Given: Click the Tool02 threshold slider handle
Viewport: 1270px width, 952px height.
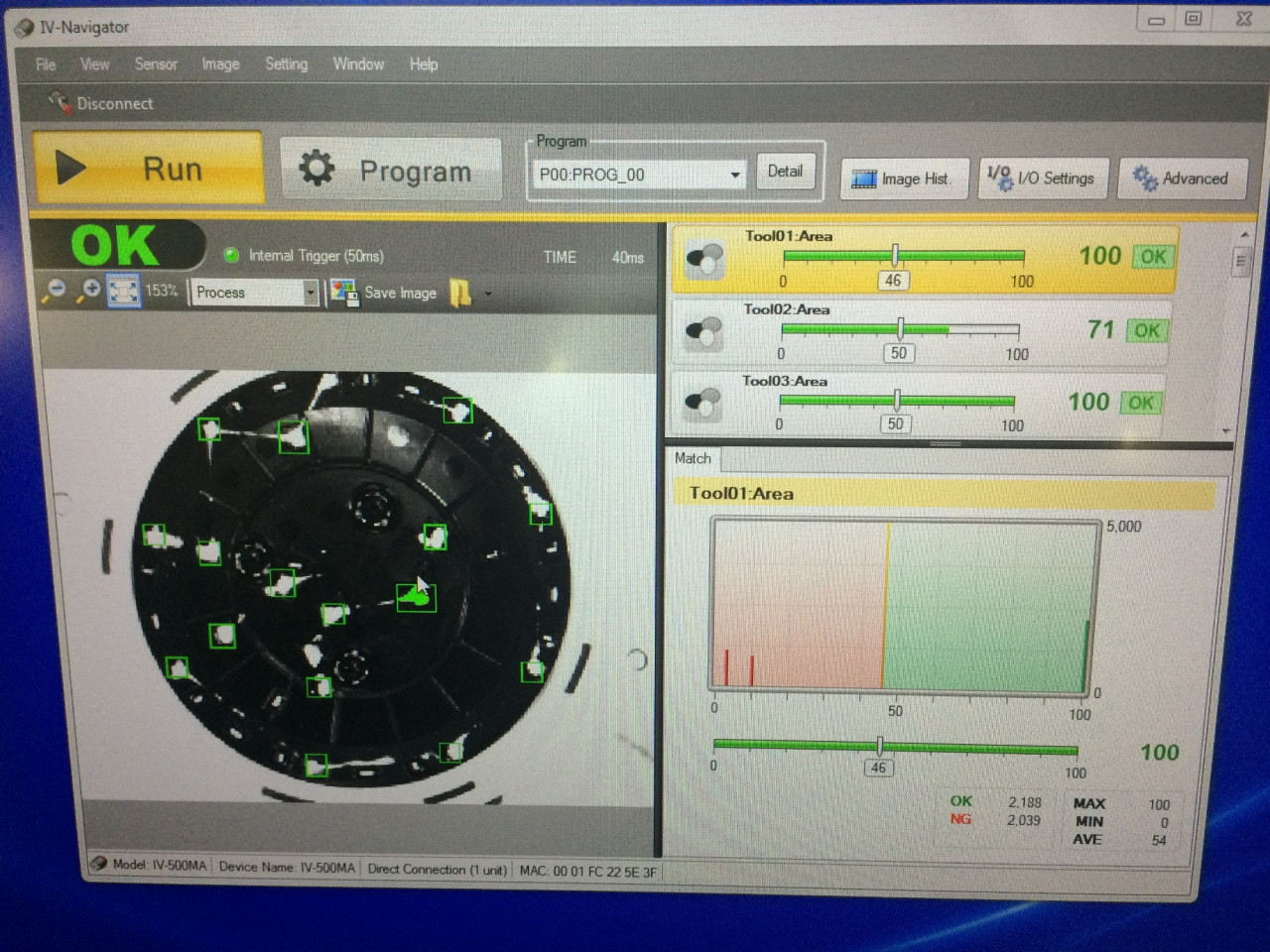Looking at the screenshot, I should tap(900, 328).
